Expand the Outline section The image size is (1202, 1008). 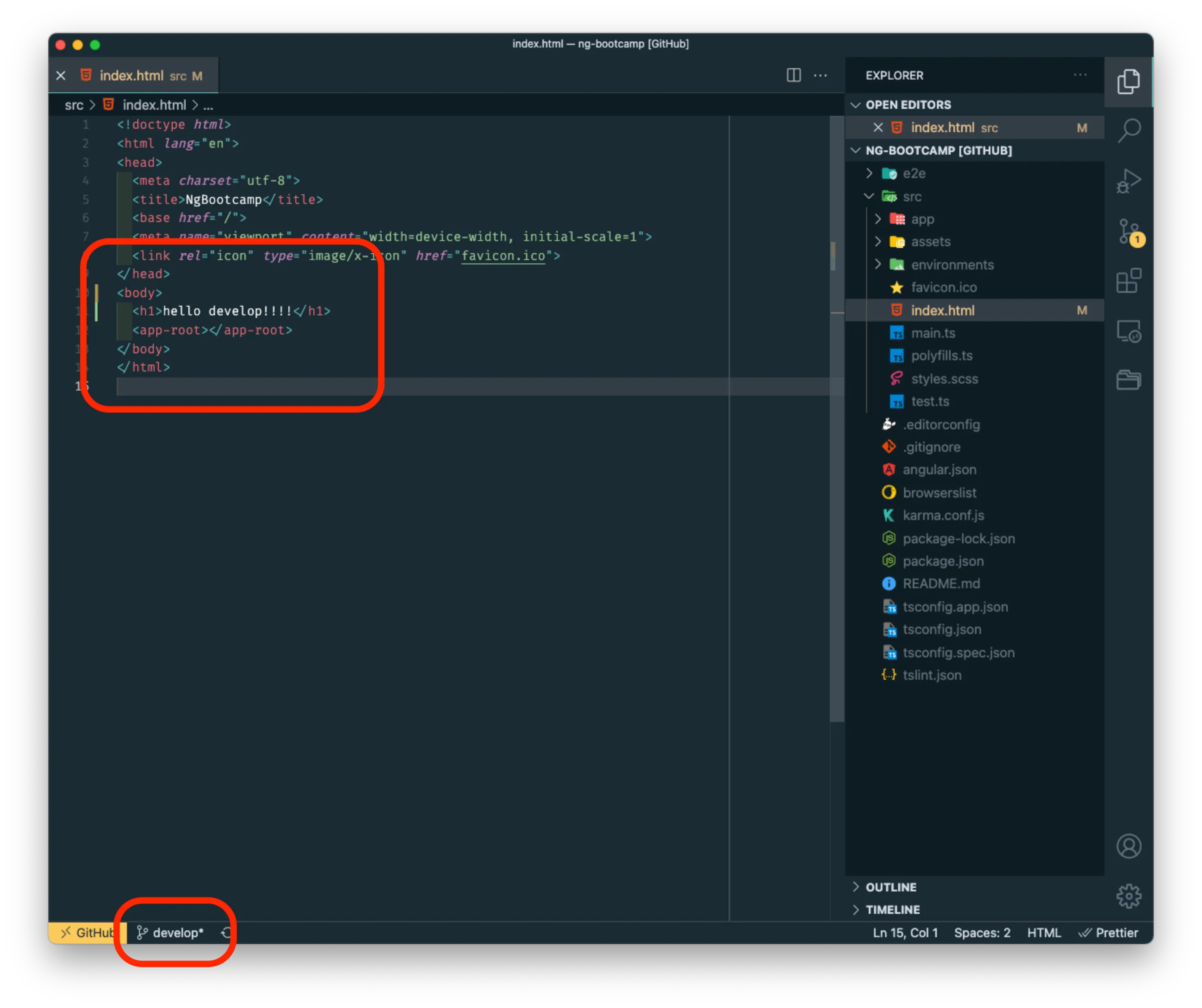[x=974, y=887]
